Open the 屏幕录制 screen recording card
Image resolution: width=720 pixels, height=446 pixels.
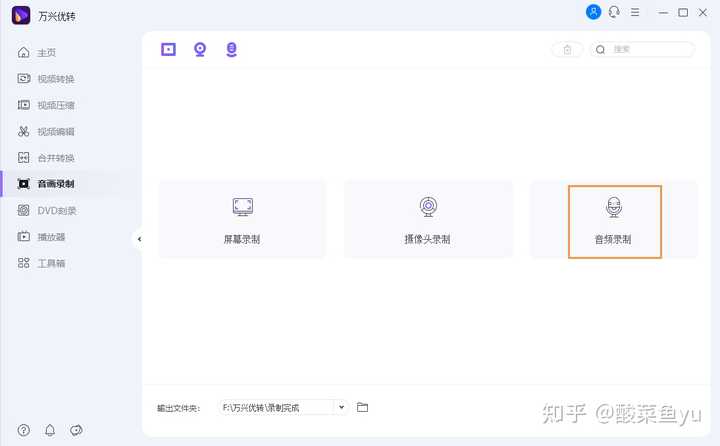click(x=242, y=220)
